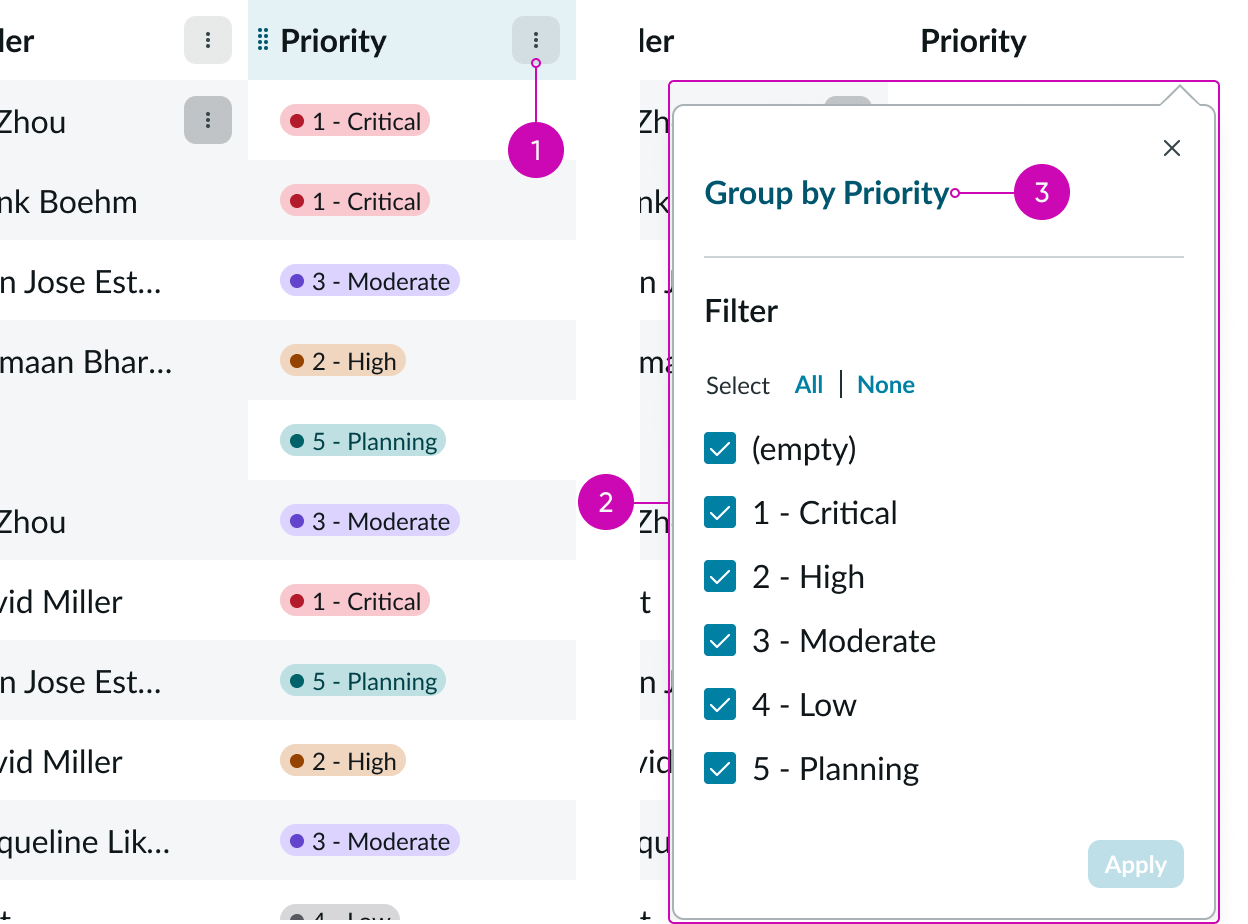Dismiss the filter popup with the X icon
1248x924 pixels.
1171,147
